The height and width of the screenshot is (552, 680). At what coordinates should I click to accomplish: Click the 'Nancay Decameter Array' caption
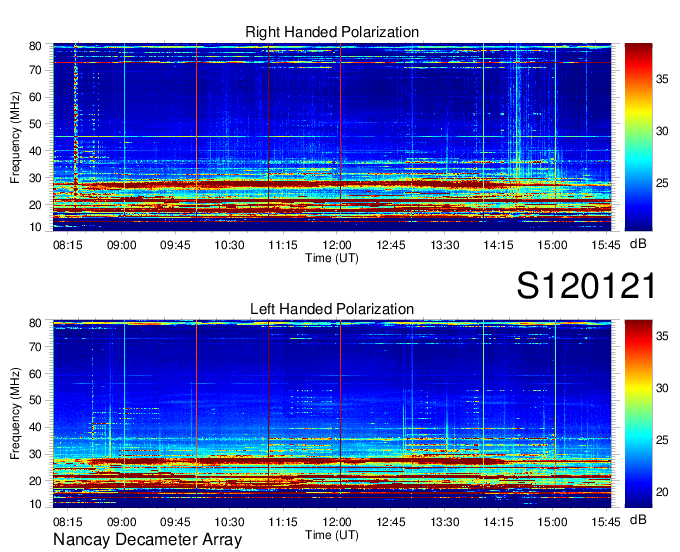[x=147, y=540]
